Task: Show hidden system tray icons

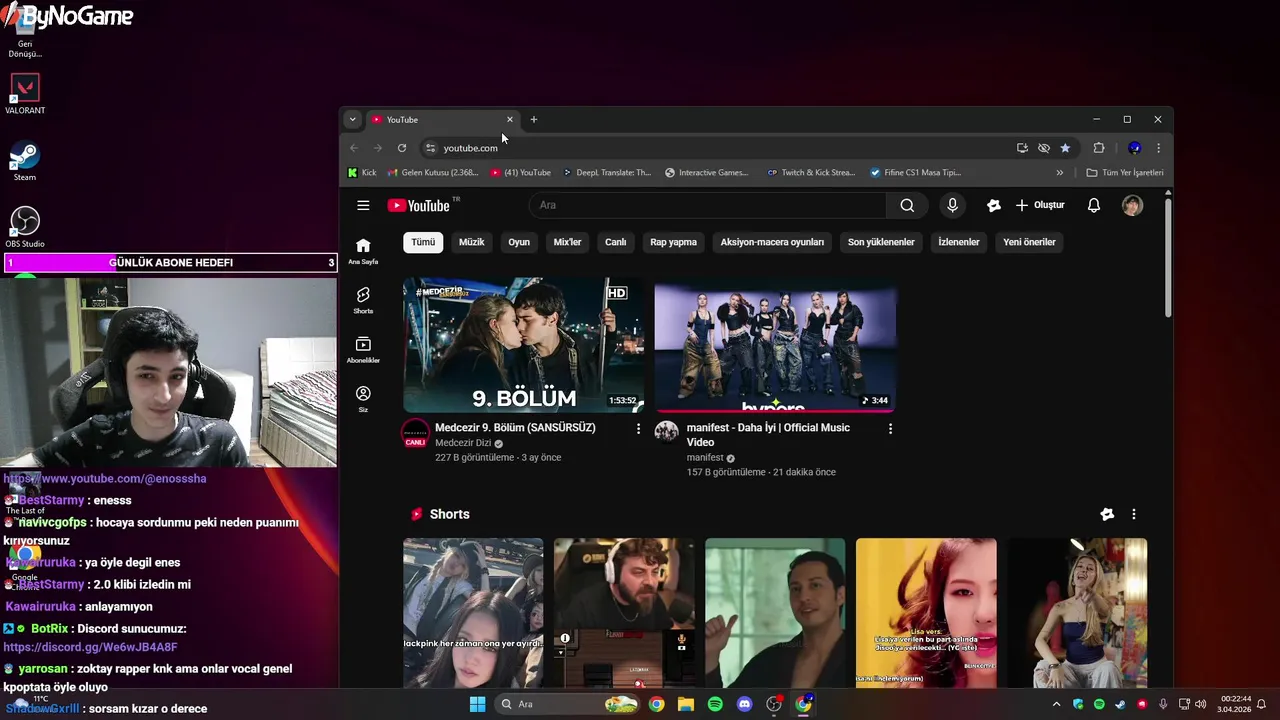Action: point(1056,704)
